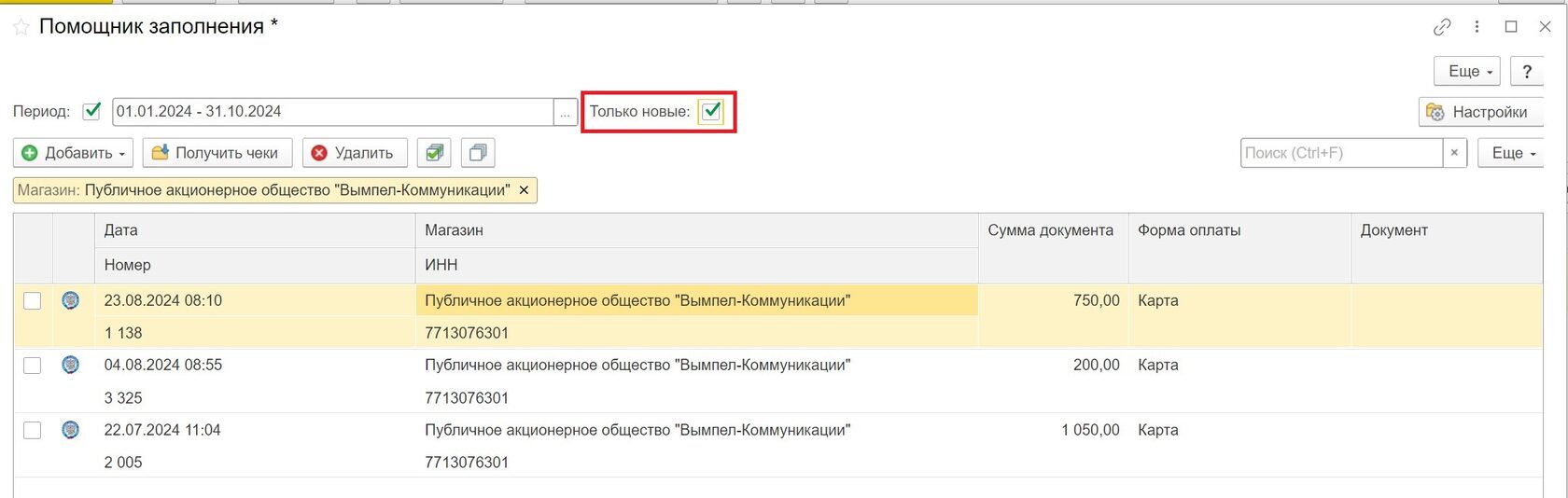
Task: Select checkbox for receipt 1 138
Action: (33, 301)
